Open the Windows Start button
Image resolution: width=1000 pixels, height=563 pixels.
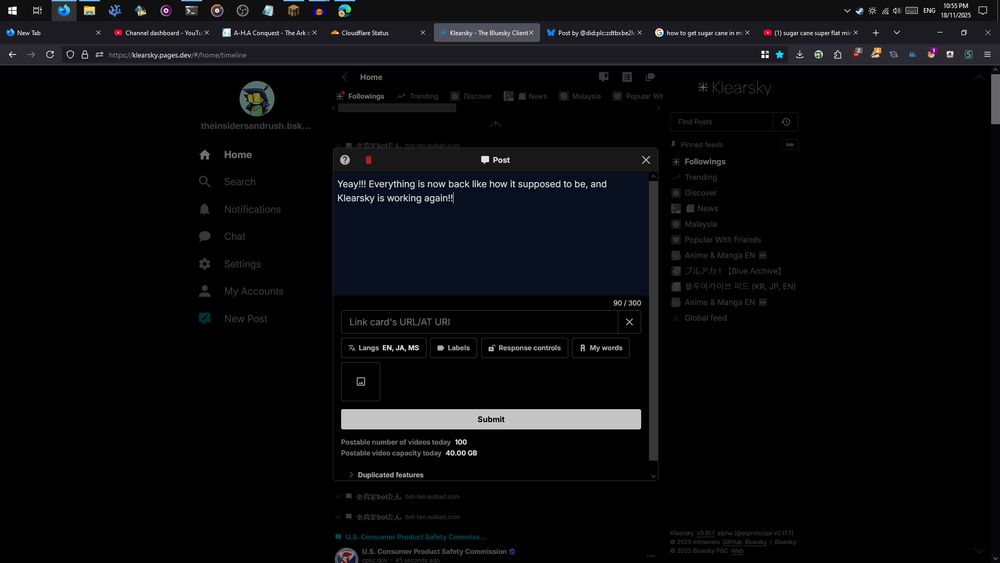click(x=12, y=10)
